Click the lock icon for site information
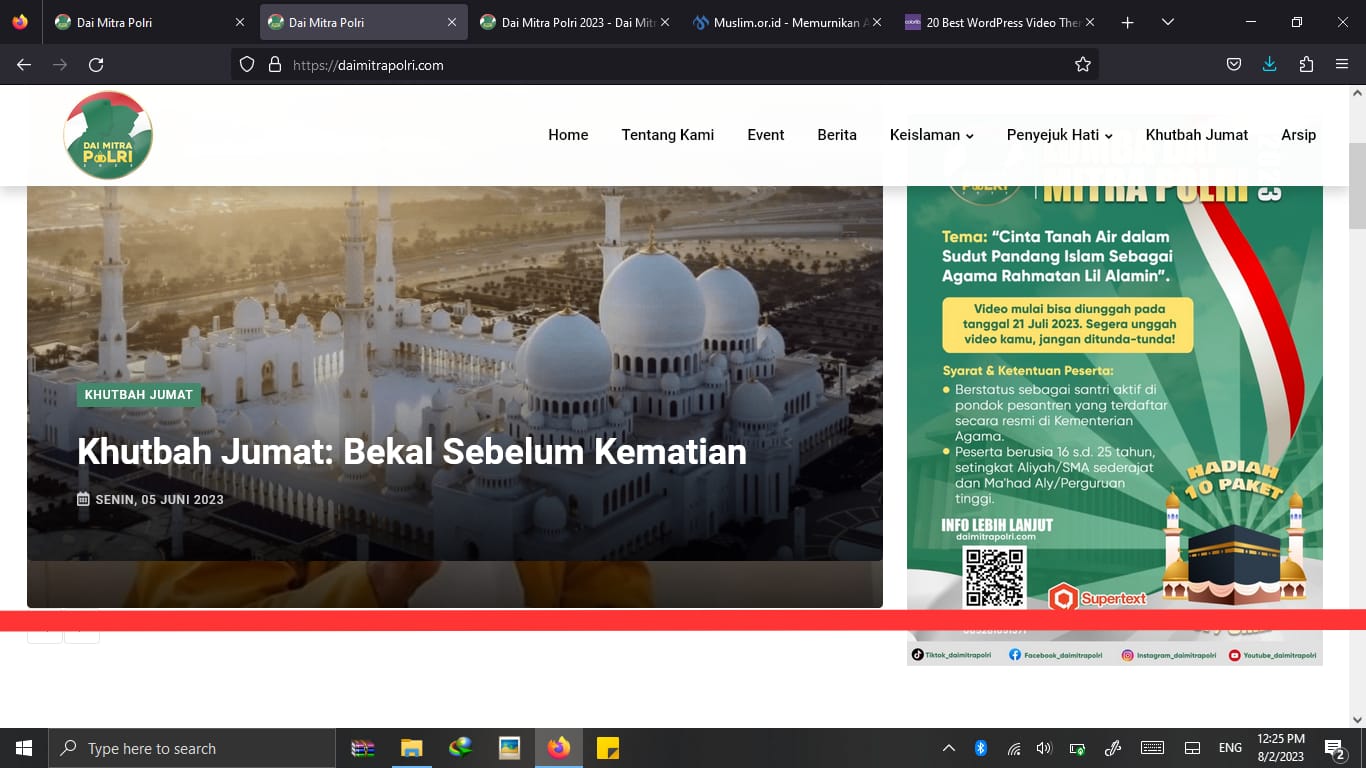Image resolution: width=1366 pixels, height=768 pixels. click(275, 65)
